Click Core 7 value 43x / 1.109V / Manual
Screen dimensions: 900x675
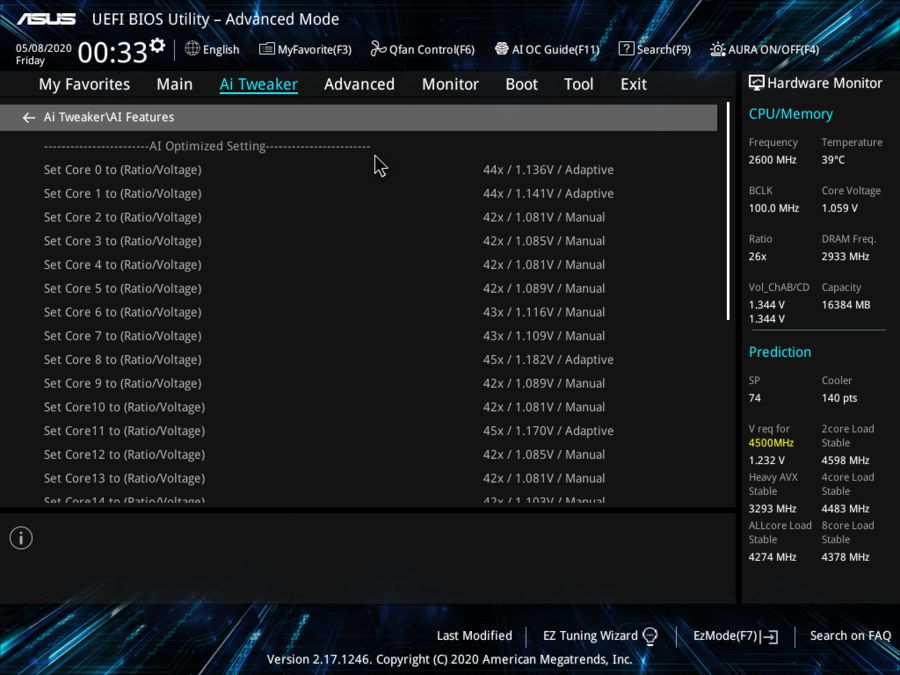[x=544, y=336]
